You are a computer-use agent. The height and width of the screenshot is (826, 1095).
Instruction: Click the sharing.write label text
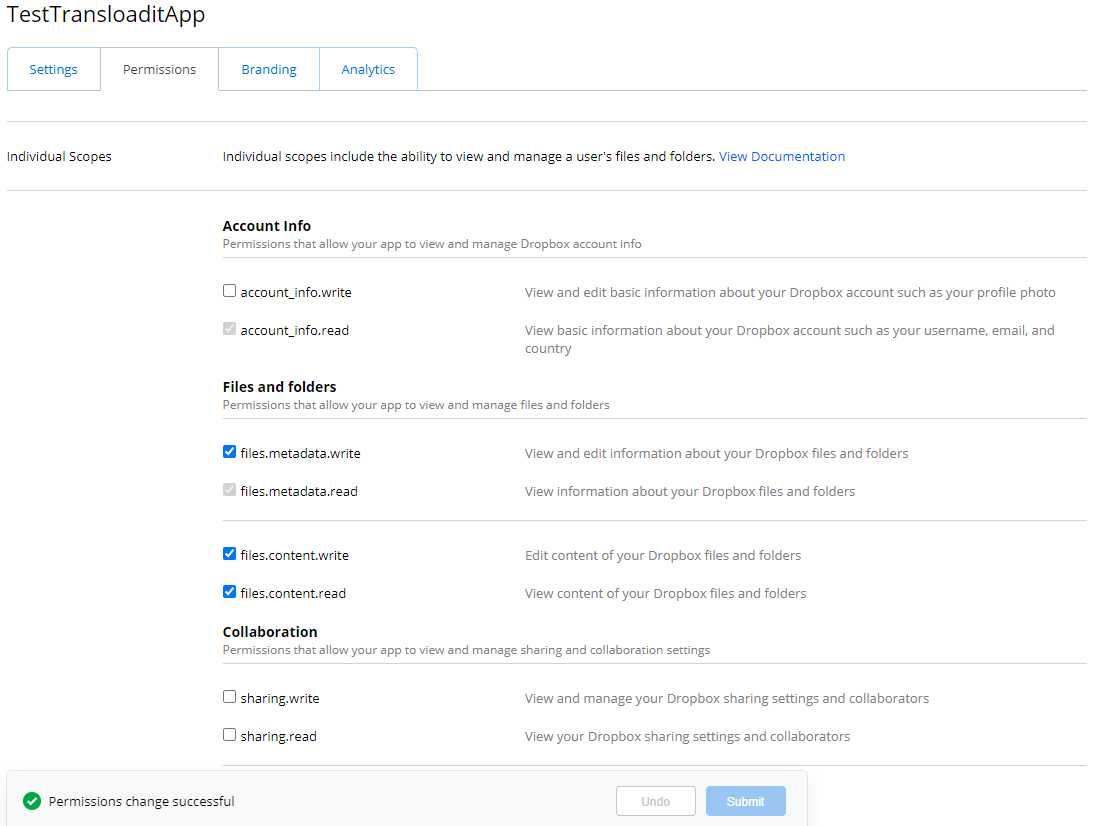280,698
